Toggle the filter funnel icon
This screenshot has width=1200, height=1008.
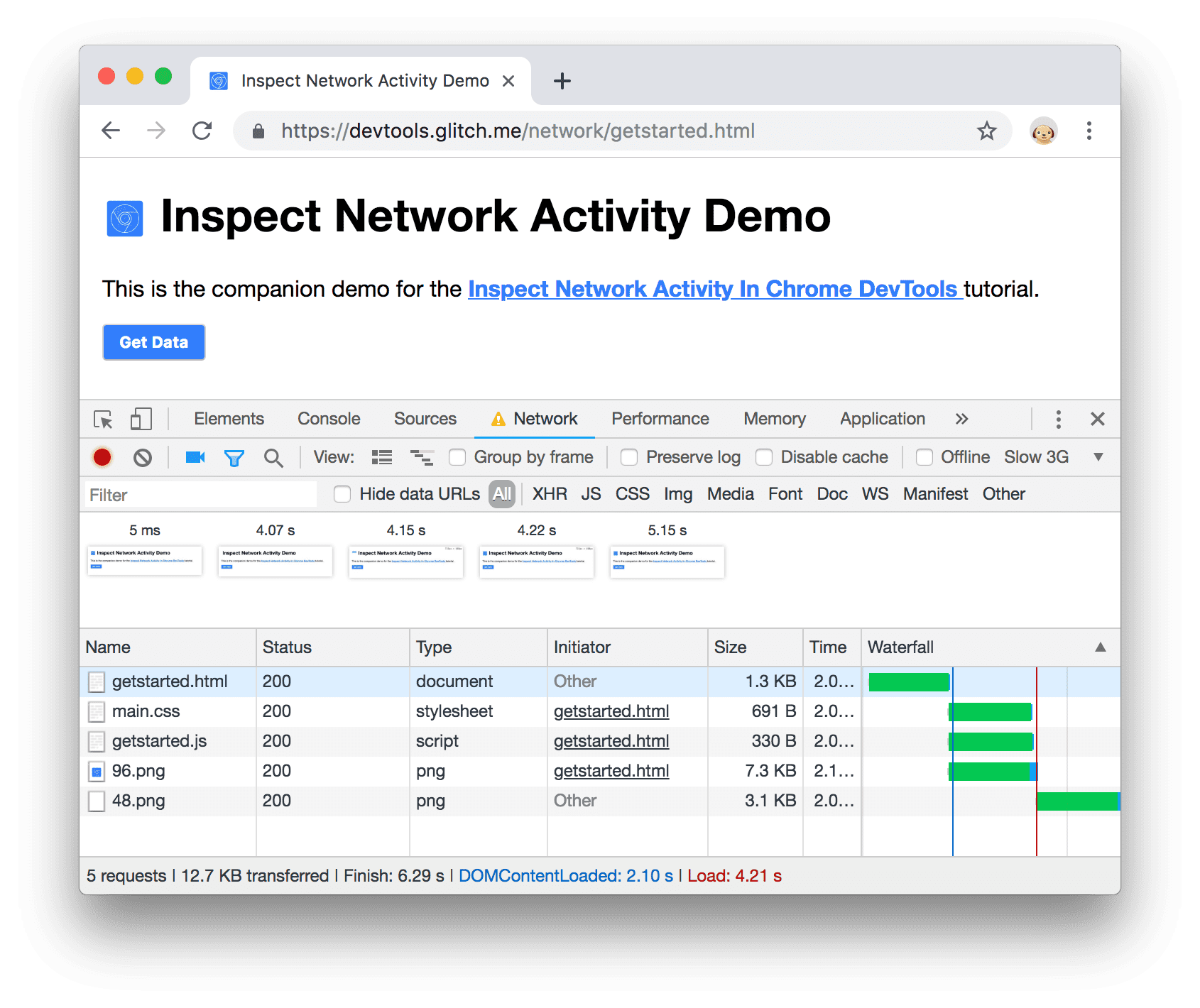coord(234,458)
